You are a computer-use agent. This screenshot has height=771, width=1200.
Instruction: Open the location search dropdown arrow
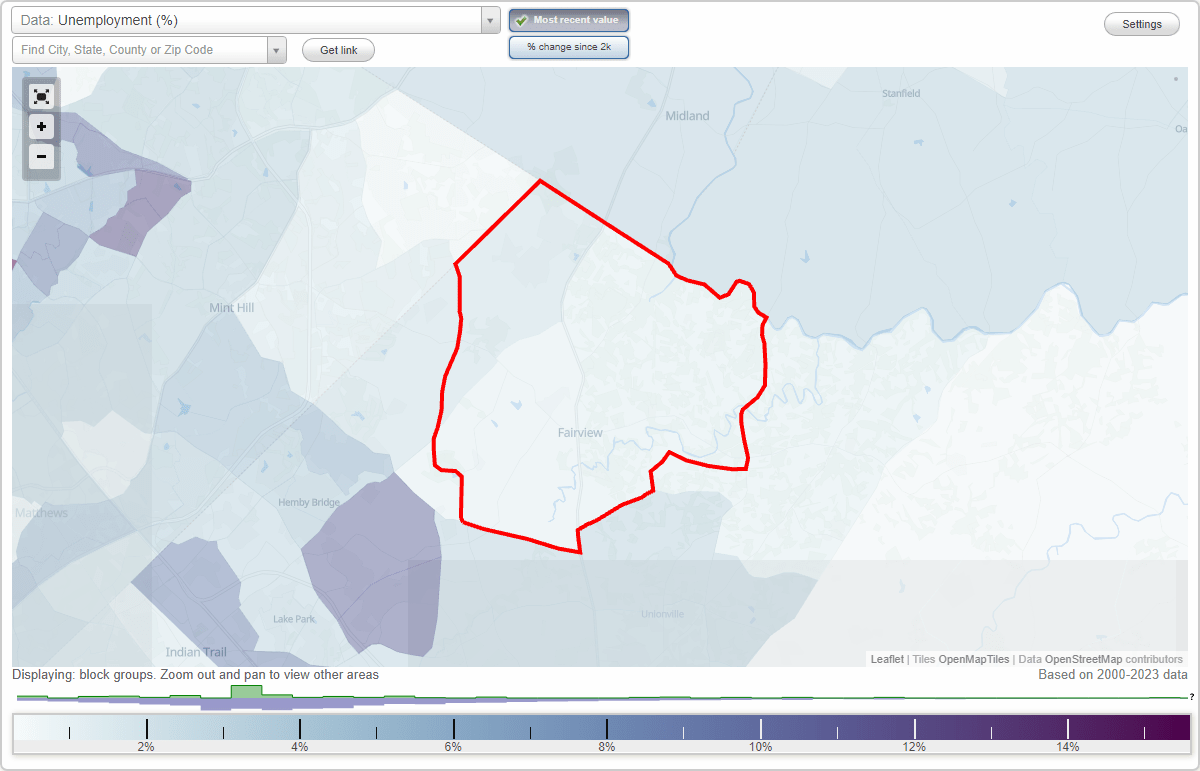[x=277, y=49]
